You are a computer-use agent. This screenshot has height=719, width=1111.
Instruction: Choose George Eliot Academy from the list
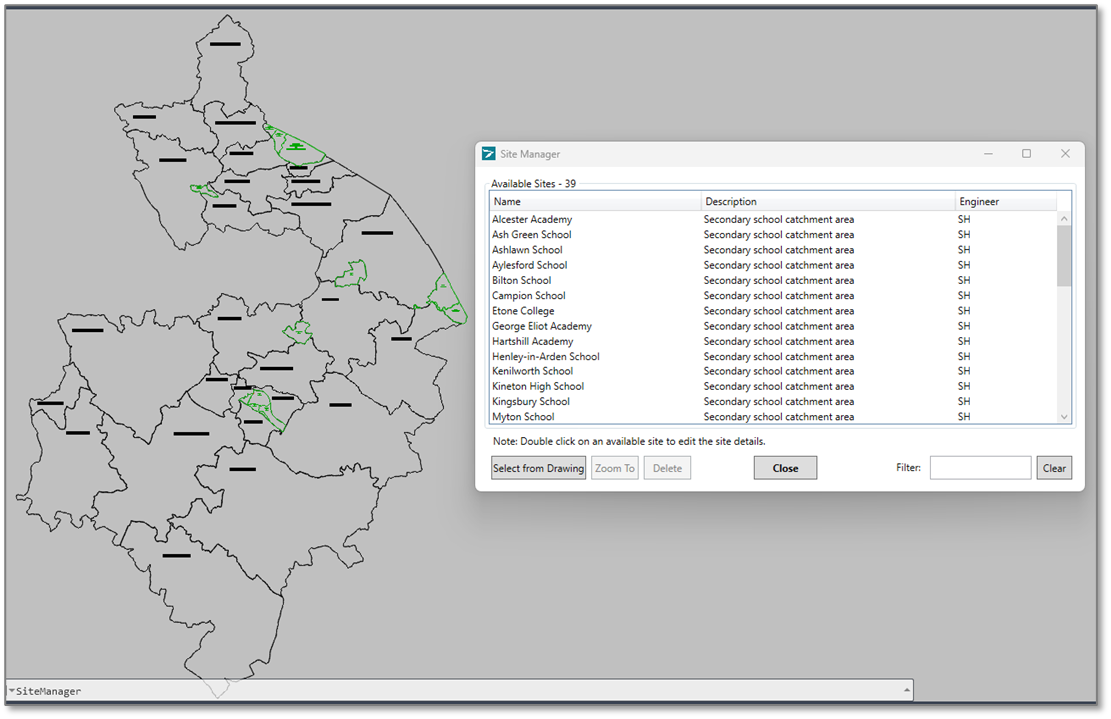click(x=541, y=326)
